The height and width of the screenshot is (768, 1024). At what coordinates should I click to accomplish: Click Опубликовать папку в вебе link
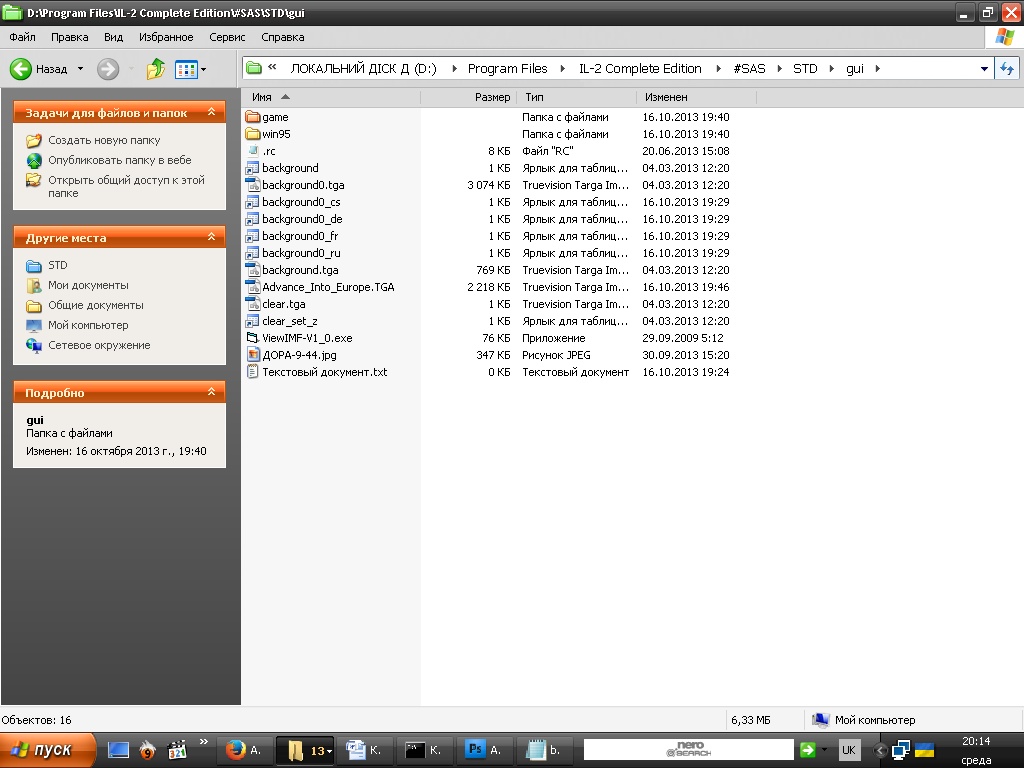tap(120, 160)
